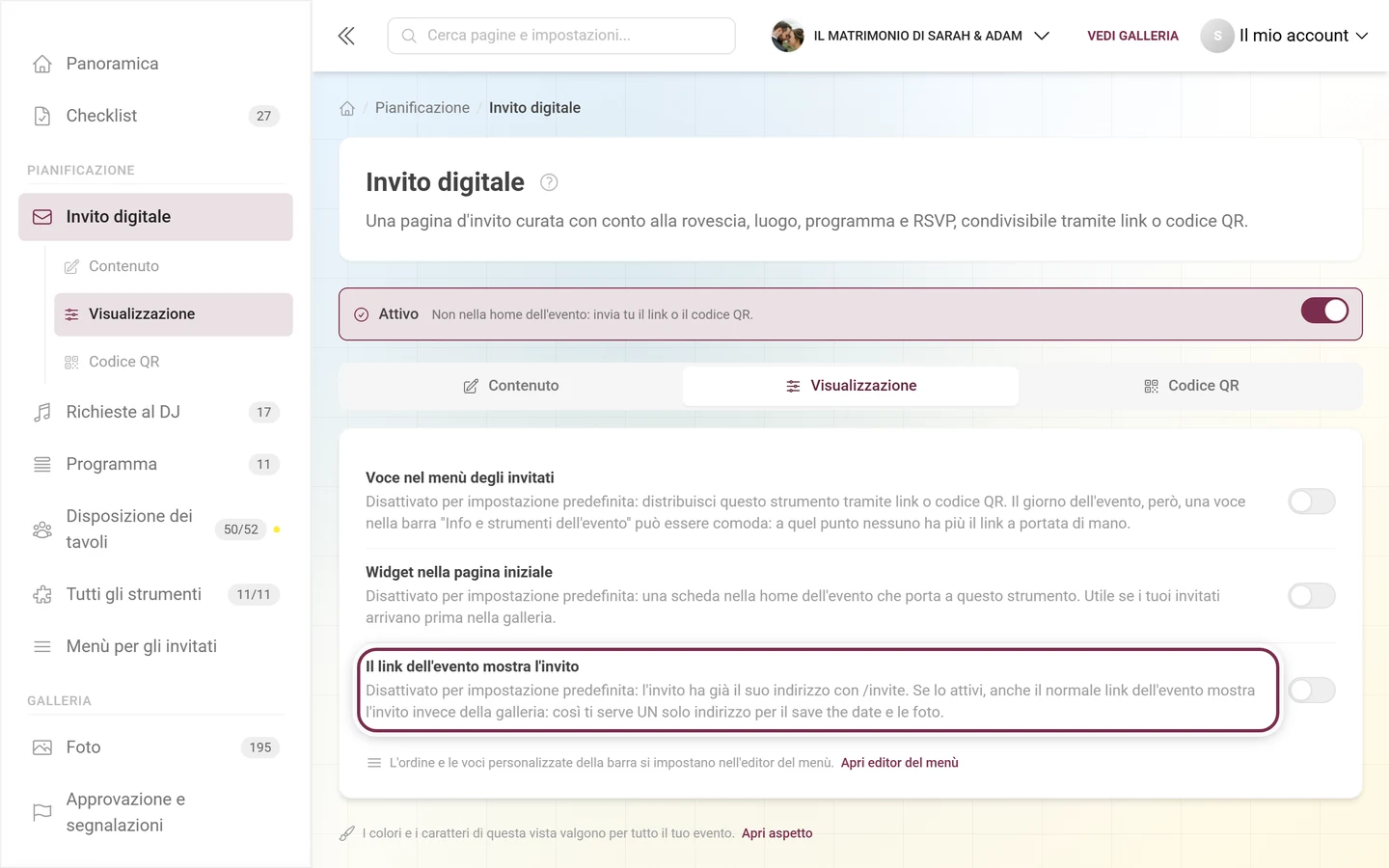Click the Panoramica house icon in sidebar
Image resolution: width=1389 pixels, height=868 pixels.
pos(42,64)
